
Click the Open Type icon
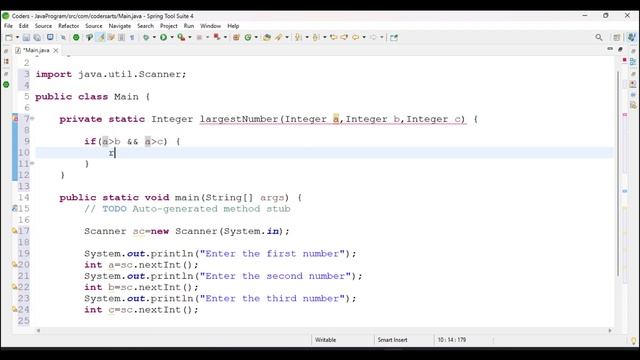click(x=267, y=38)
